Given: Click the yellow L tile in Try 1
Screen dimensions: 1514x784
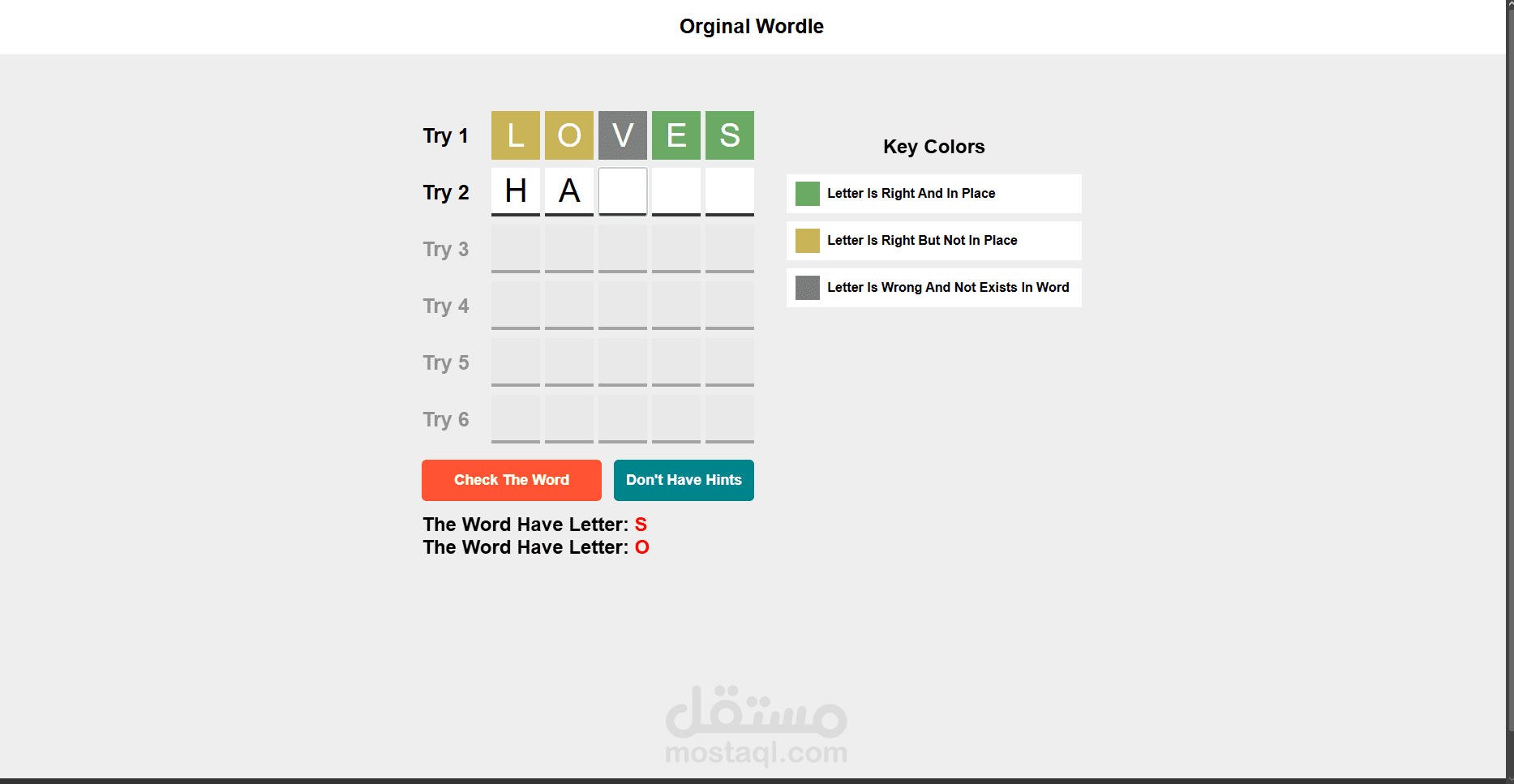Looking at the screenshot, I should [515, 135].
